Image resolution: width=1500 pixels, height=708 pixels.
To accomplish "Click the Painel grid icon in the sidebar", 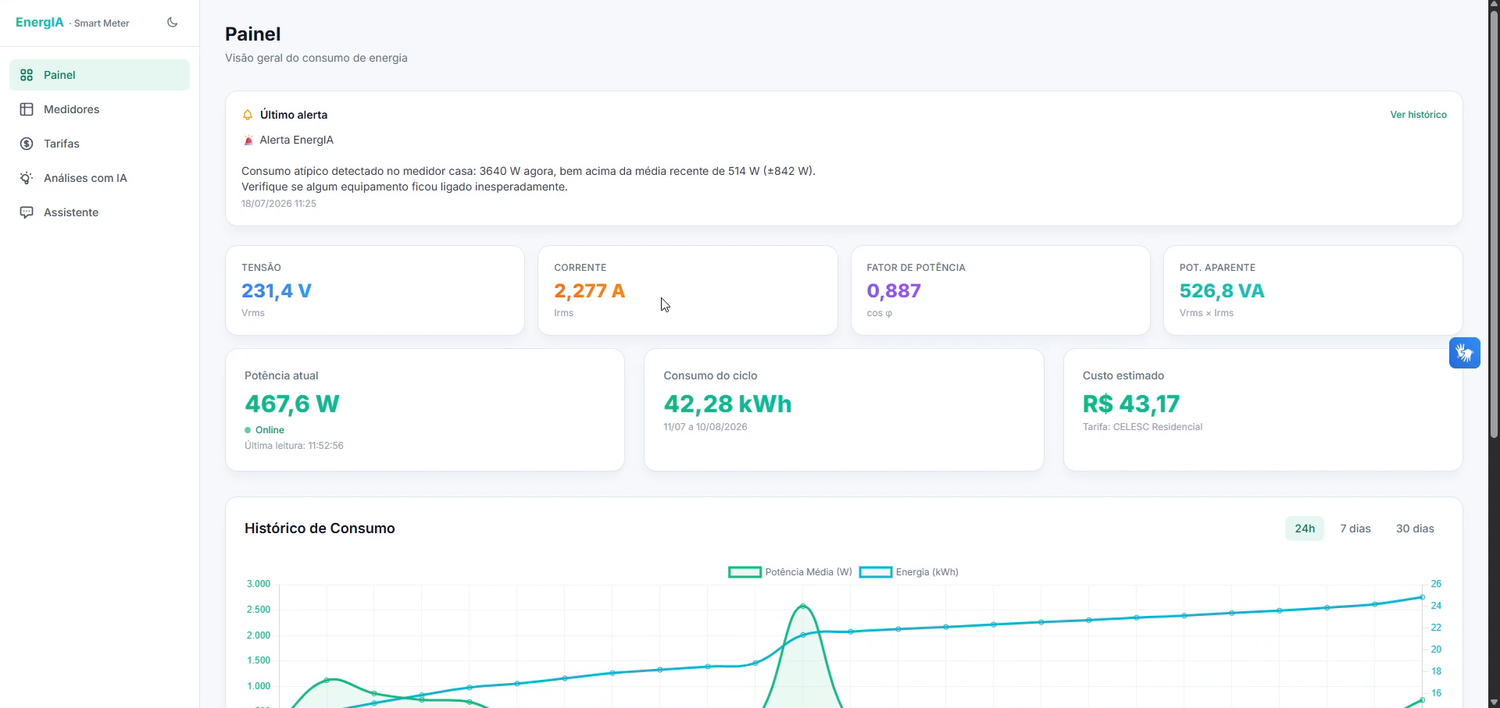I will tap(27, 75).
